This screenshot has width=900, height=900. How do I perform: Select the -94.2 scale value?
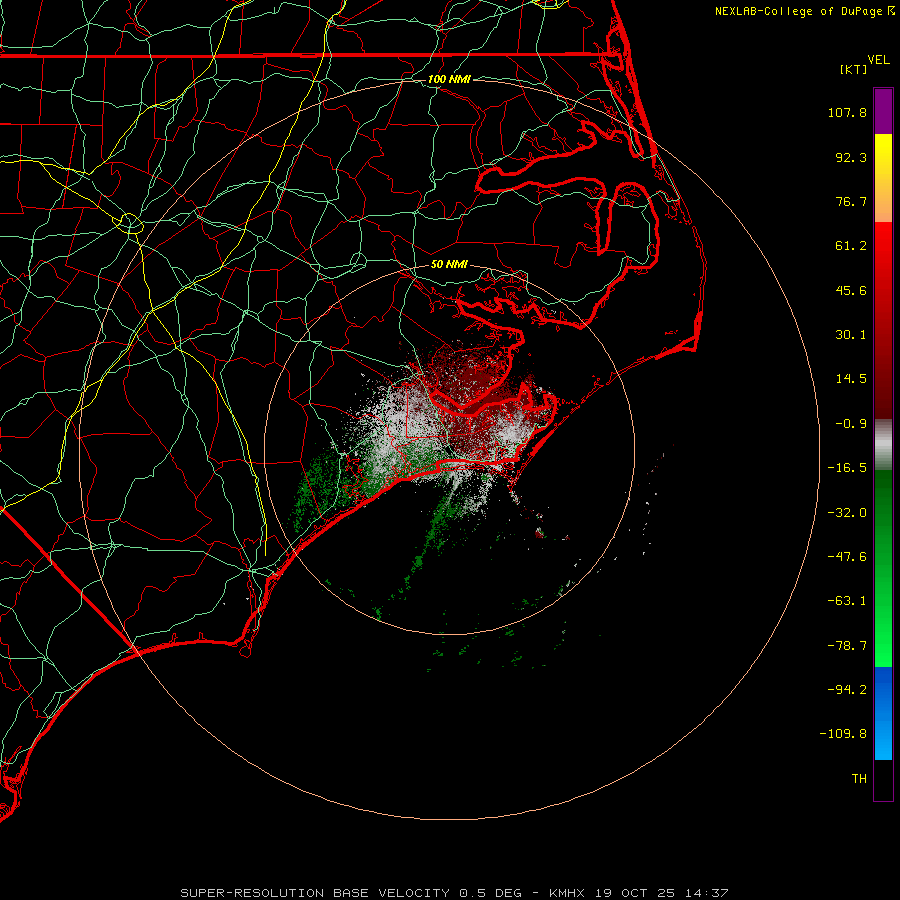(847, 689)
